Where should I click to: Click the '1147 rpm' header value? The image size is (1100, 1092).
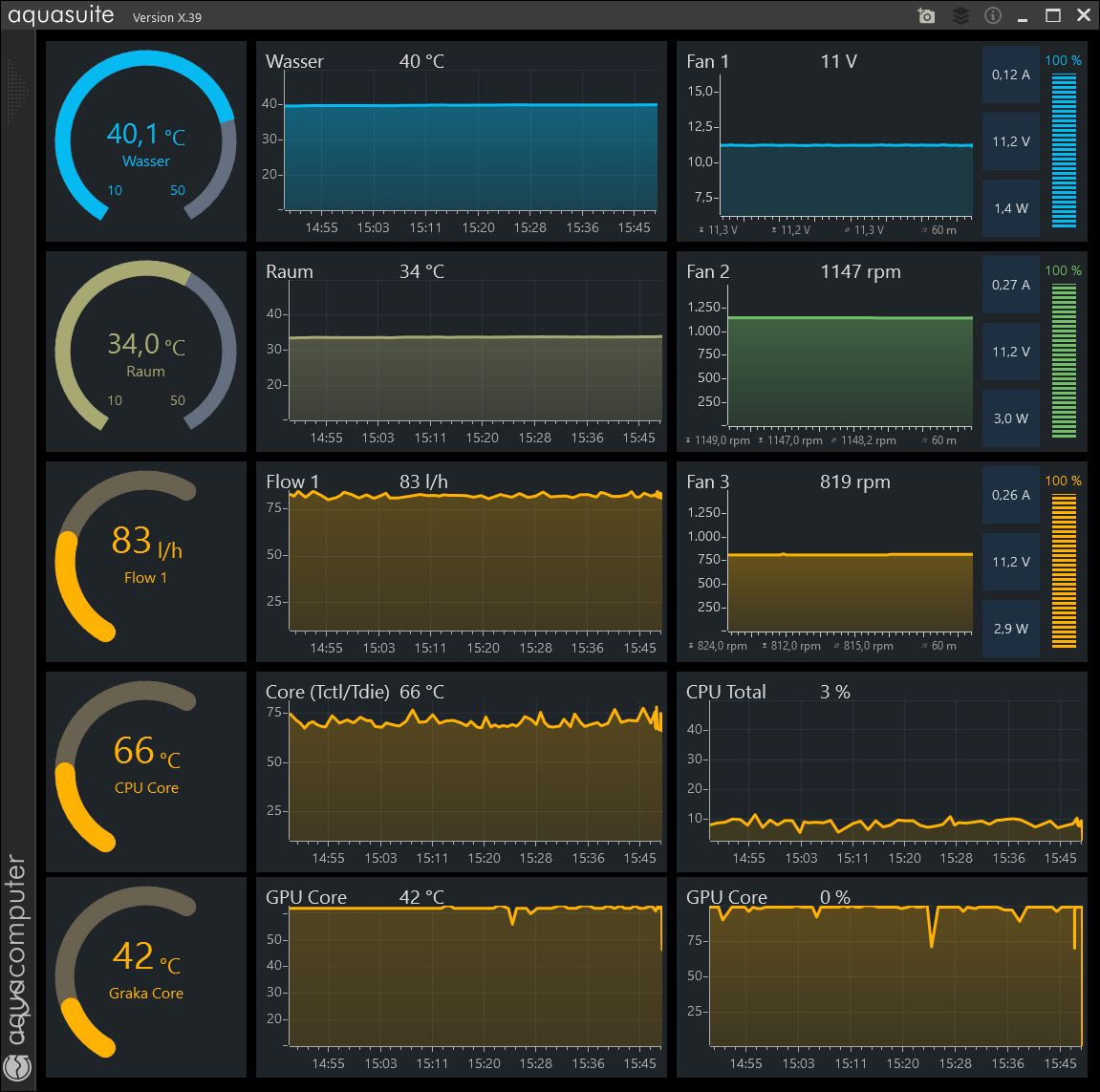tap(861, 272)
